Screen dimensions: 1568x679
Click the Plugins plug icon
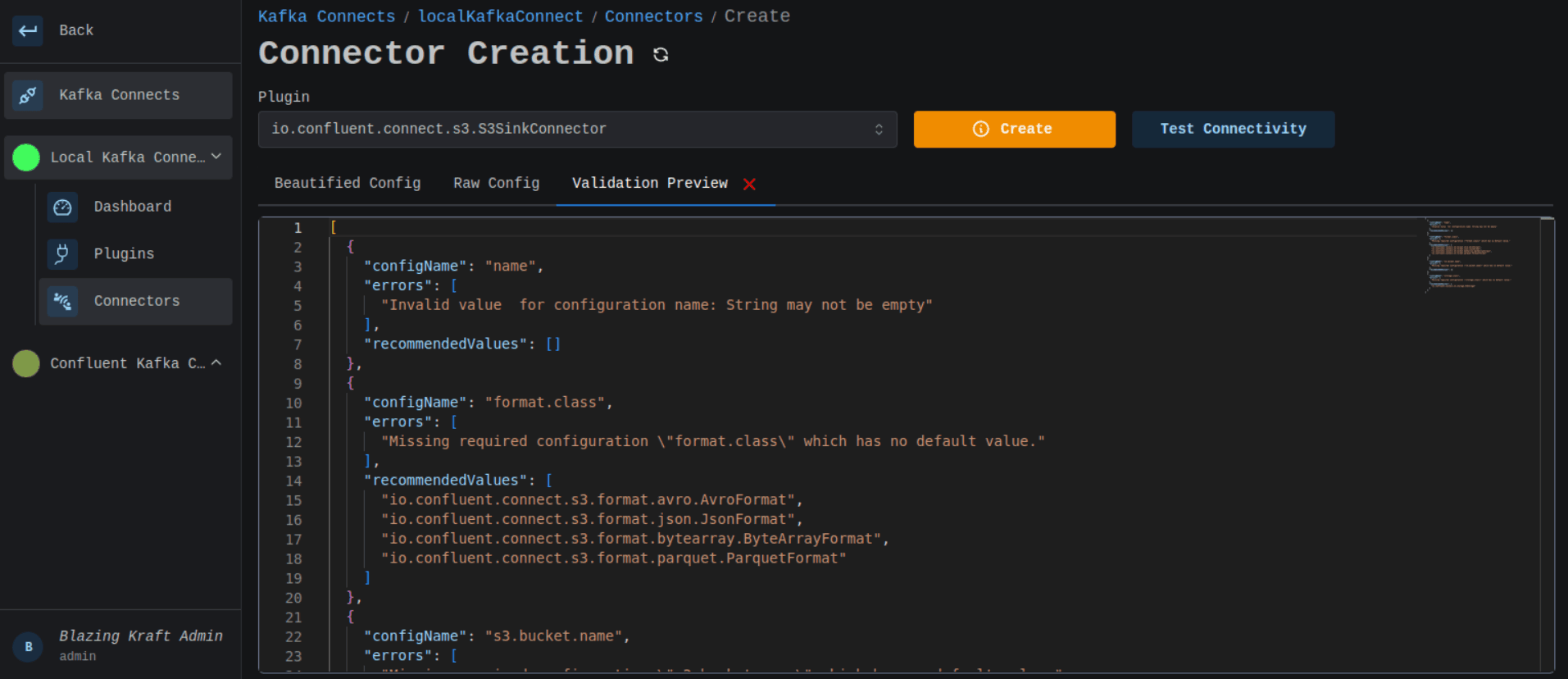62,254
